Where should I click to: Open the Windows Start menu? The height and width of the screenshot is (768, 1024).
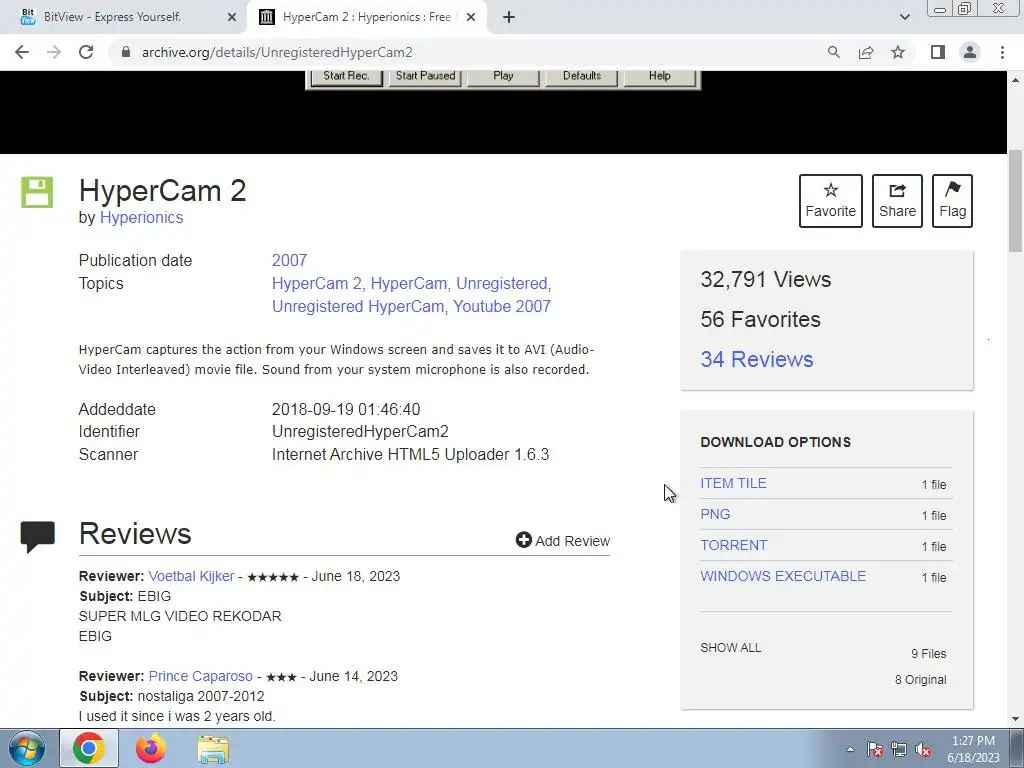pyautogui.click(x=26, y=748)
